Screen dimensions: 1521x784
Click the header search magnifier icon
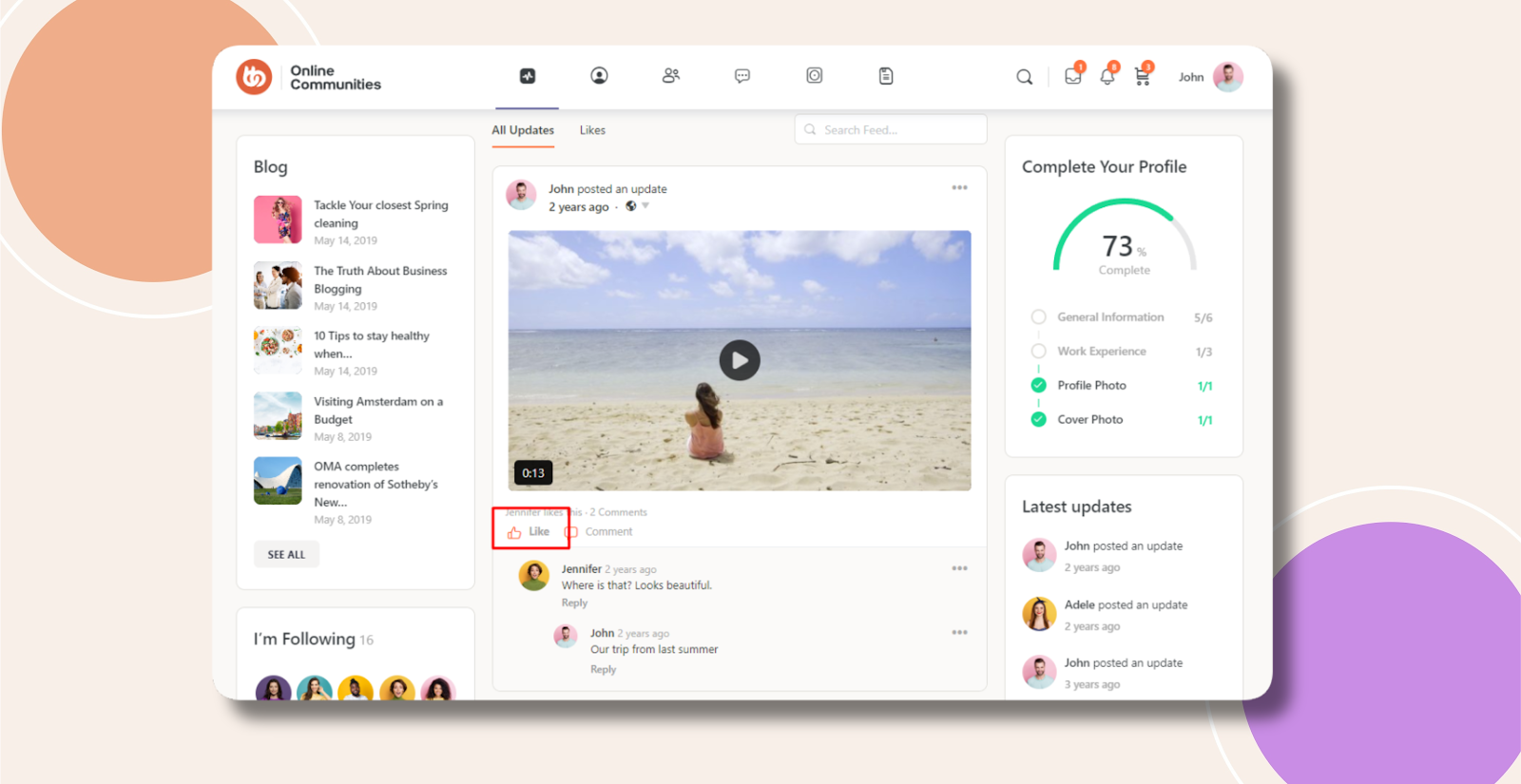[x=1024, y=77]
